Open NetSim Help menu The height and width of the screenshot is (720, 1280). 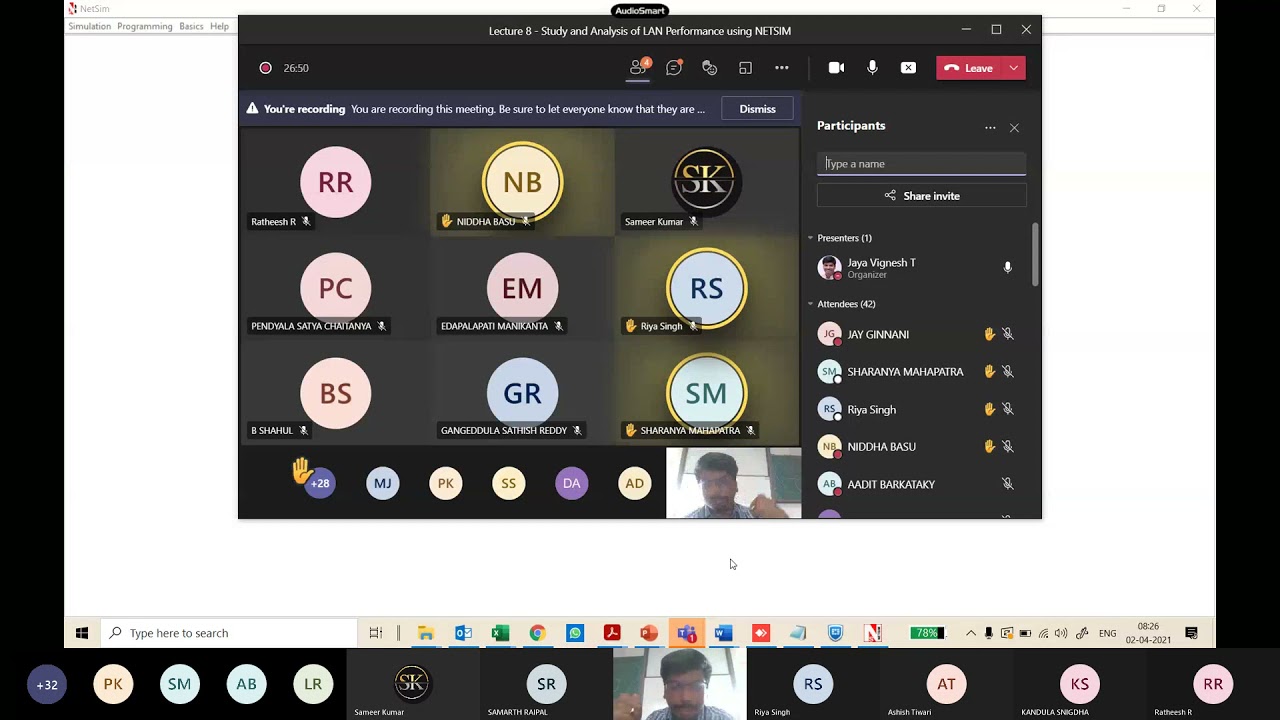click(220, 26)
